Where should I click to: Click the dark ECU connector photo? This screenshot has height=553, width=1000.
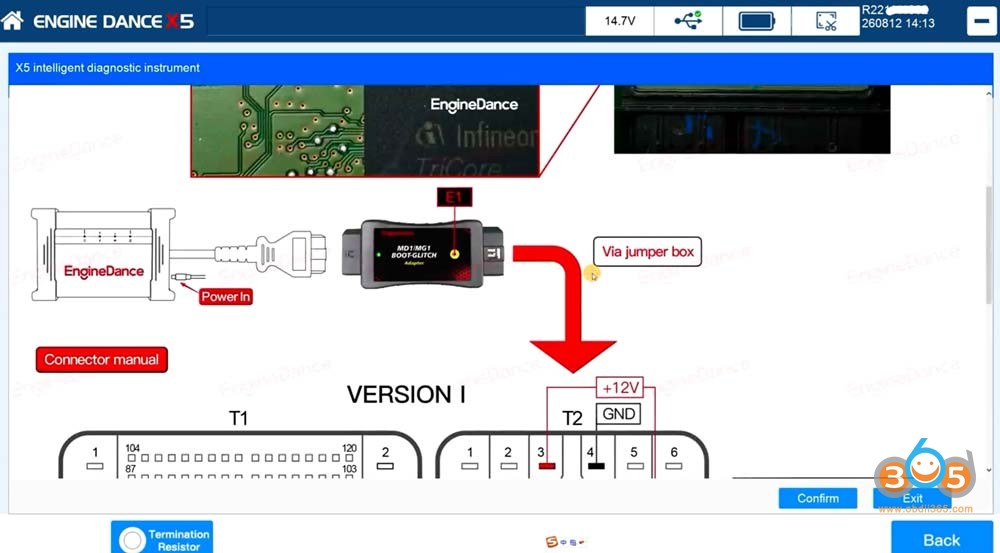tap(752, 119)
